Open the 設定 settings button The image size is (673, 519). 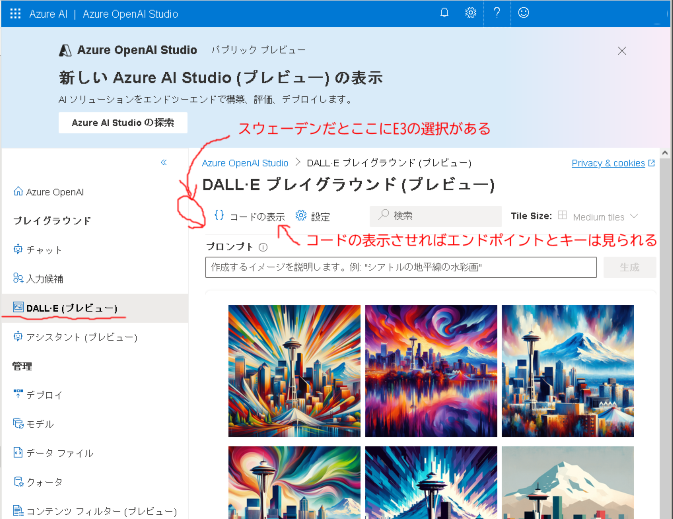313,216
